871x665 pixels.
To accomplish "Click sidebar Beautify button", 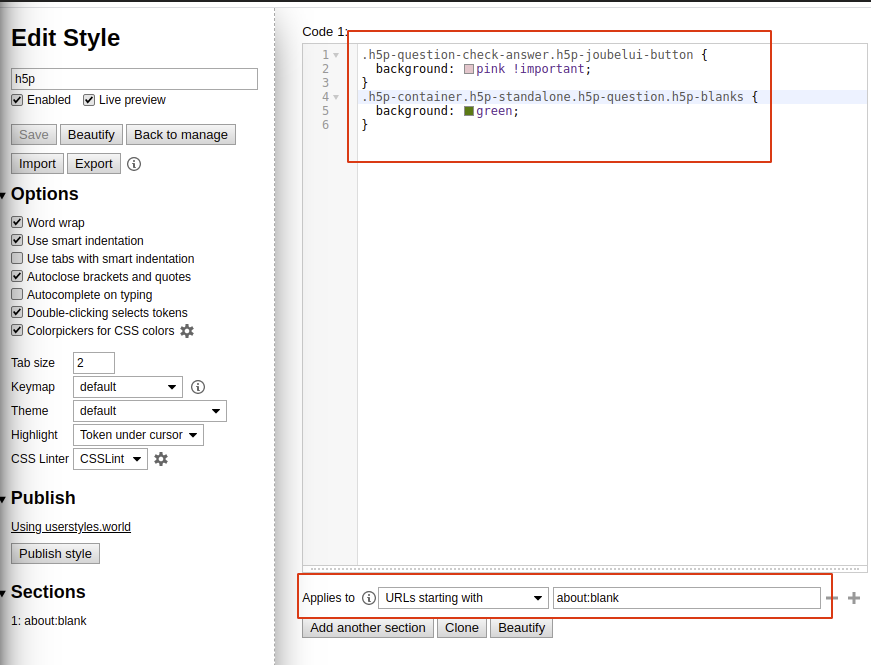I will click(x=91, y=134).
